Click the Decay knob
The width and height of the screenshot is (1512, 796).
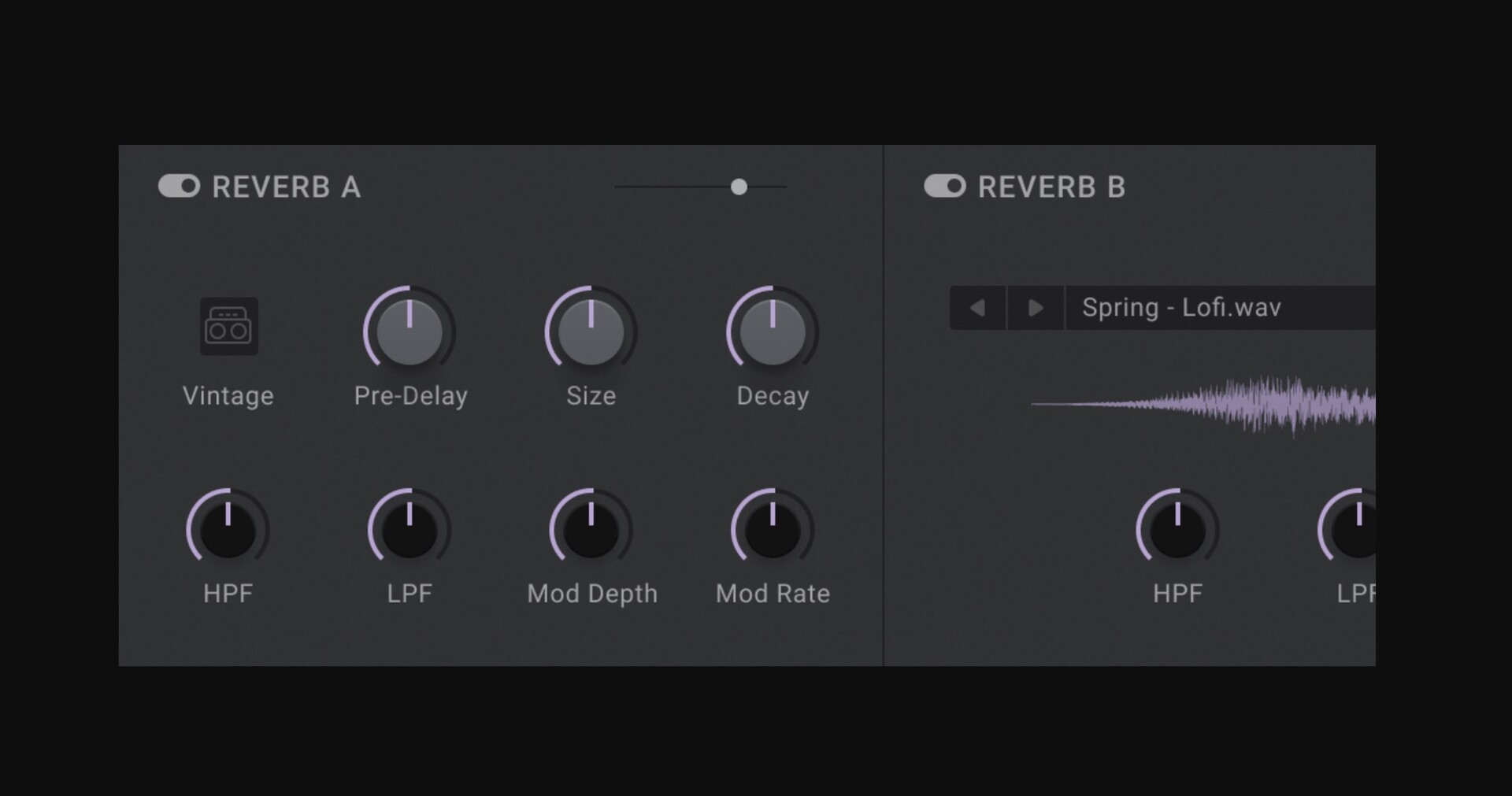tap(773, 331)
